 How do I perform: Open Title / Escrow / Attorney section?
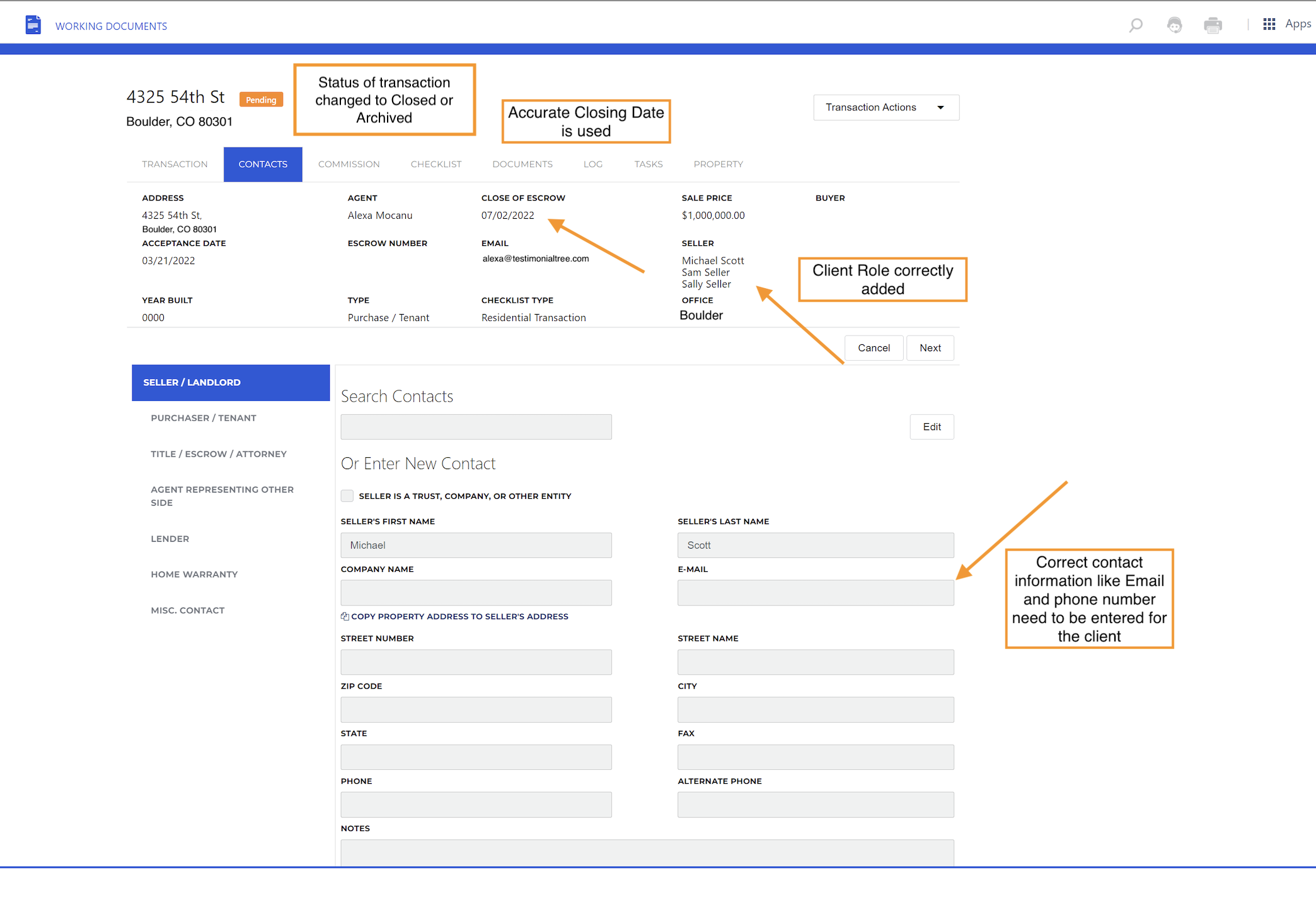point(219,454)
